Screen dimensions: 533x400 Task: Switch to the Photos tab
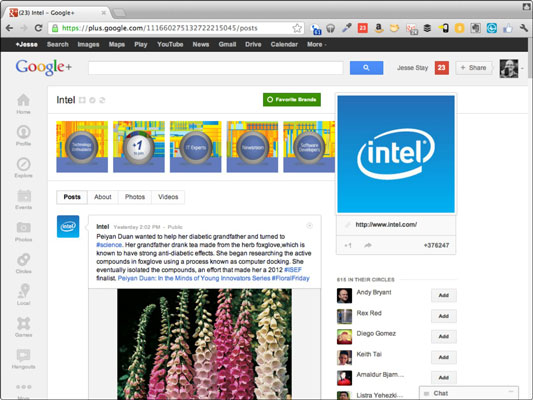(x=135, y=197)
